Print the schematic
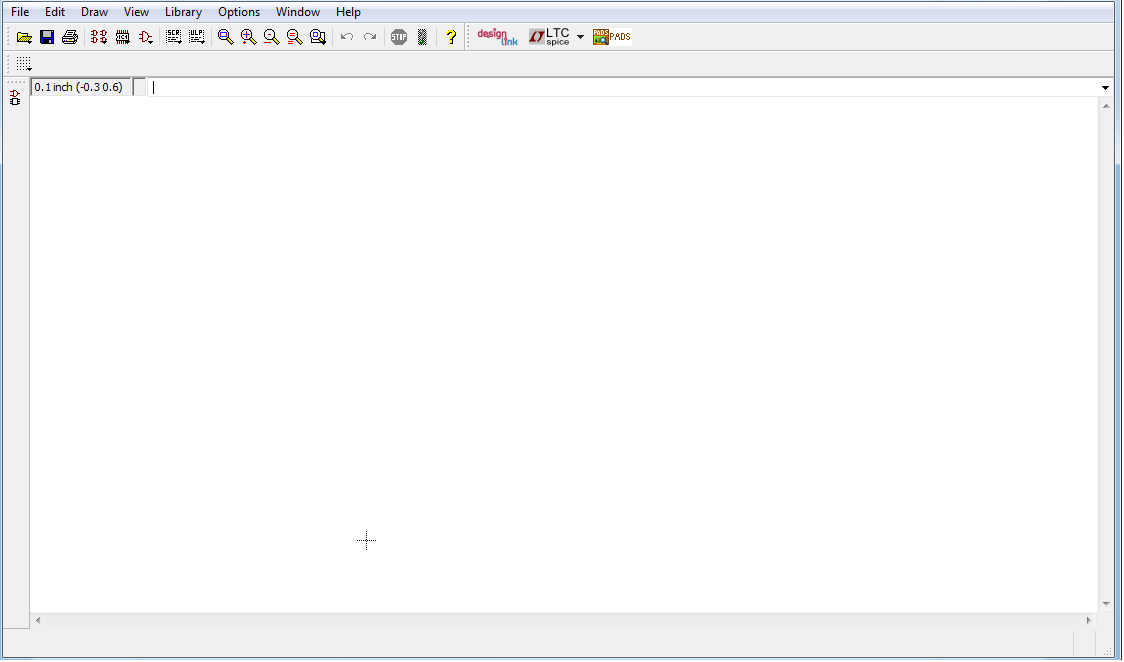The height and width of the screenshot is (662, 1124). tap(70, 36)
